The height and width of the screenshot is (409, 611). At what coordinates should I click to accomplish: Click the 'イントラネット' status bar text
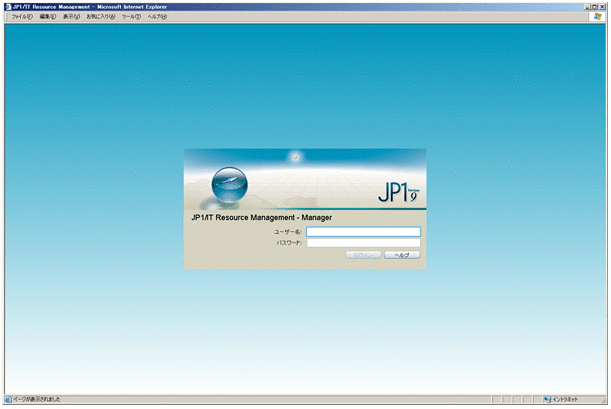tap(565, 399)
